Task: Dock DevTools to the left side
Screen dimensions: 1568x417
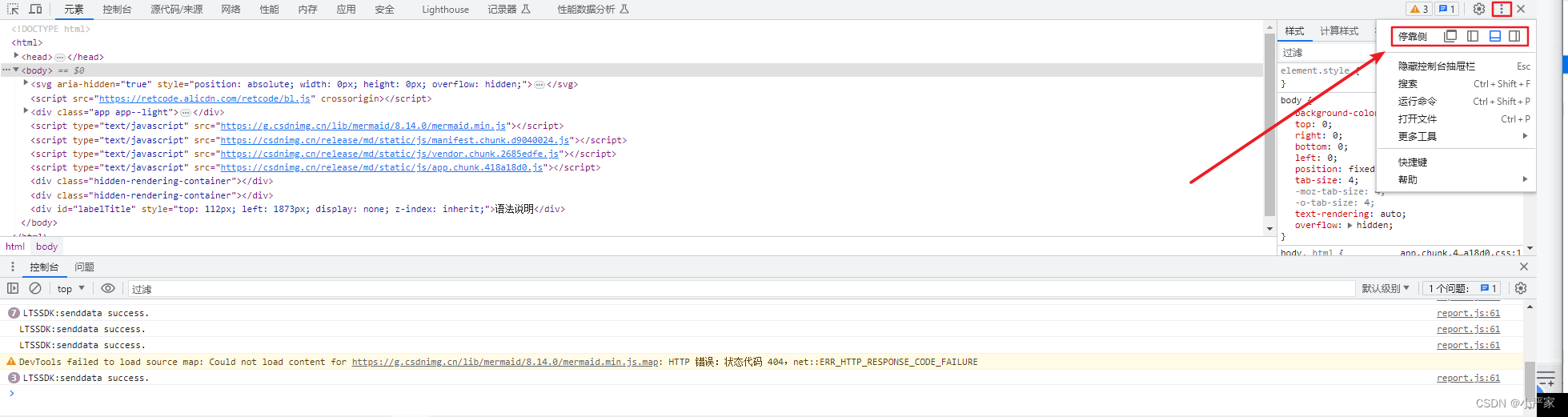Action: tap(1473, 36)
